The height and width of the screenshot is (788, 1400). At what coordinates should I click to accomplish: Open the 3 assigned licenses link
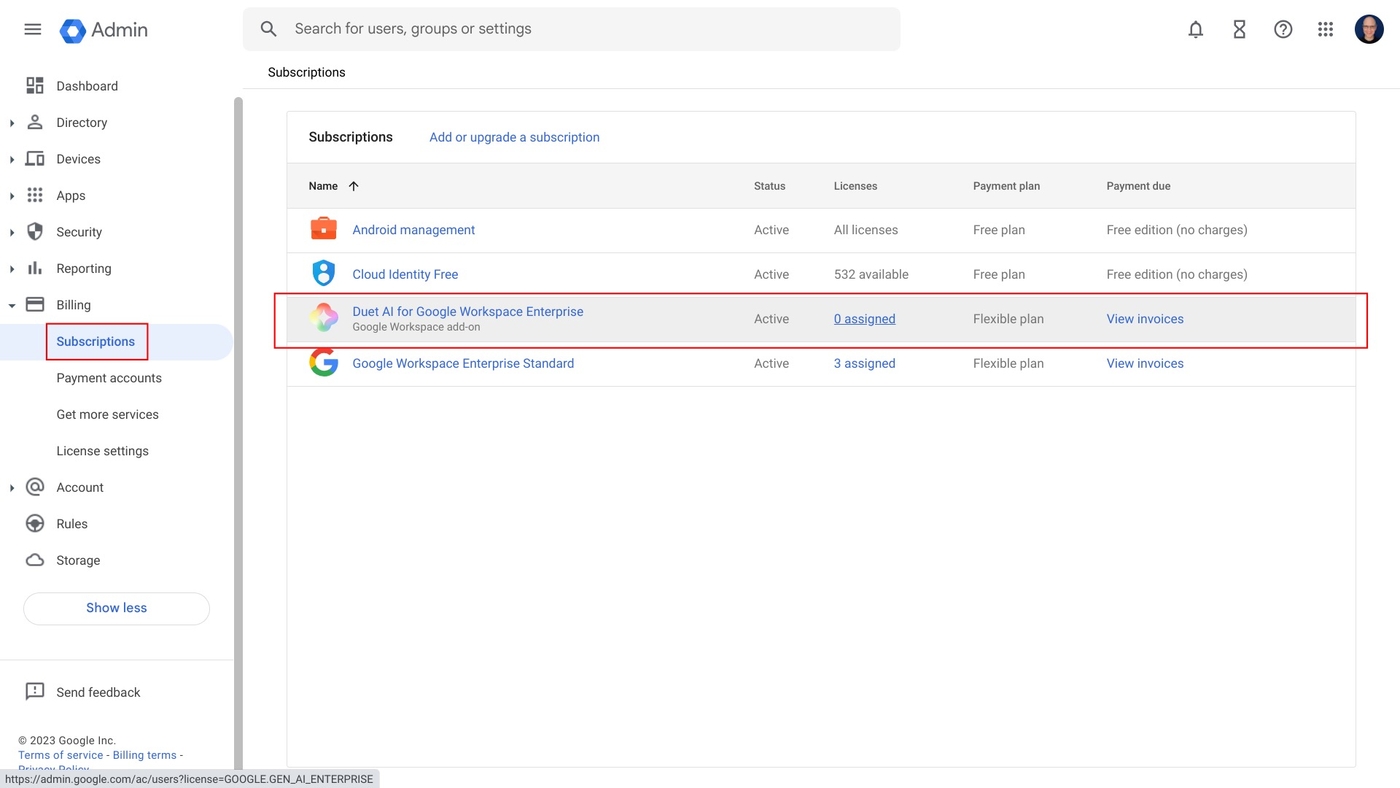pos(864,363)
